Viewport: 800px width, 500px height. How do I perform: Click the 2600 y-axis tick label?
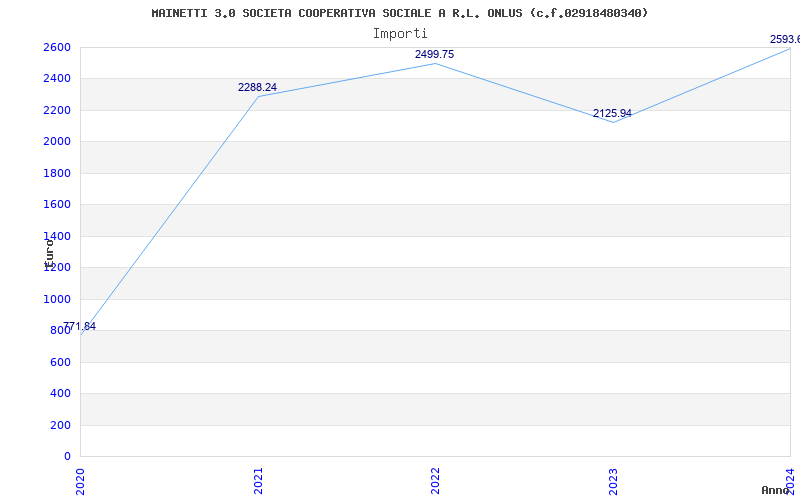pos(57,47)
